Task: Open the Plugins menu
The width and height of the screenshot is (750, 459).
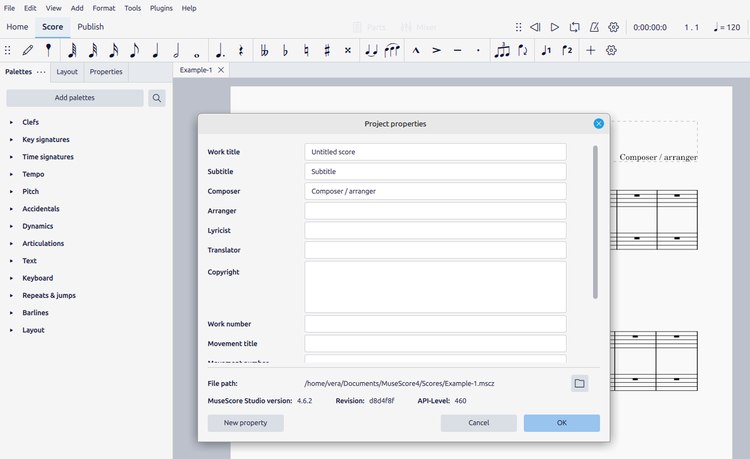Action: tap(161, 8)
